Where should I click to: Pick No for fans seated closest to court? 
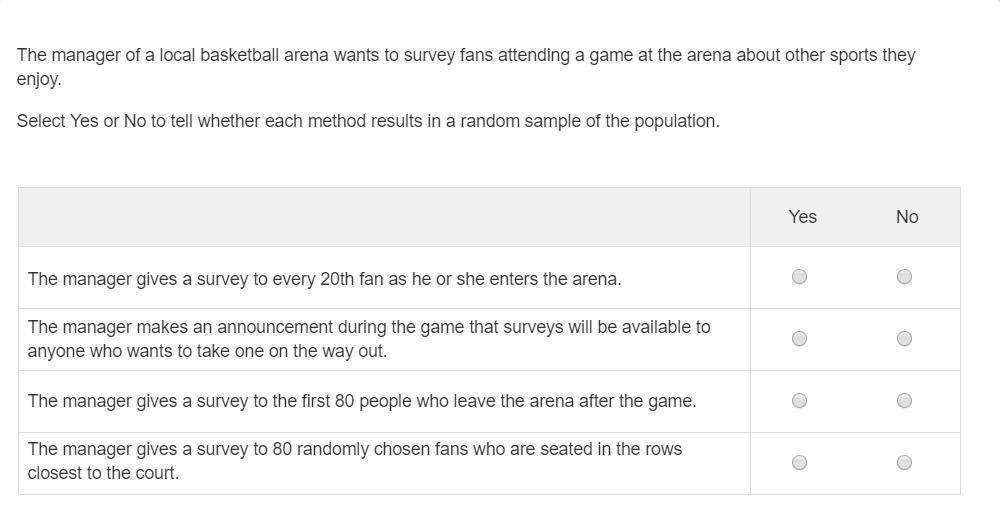904,462
